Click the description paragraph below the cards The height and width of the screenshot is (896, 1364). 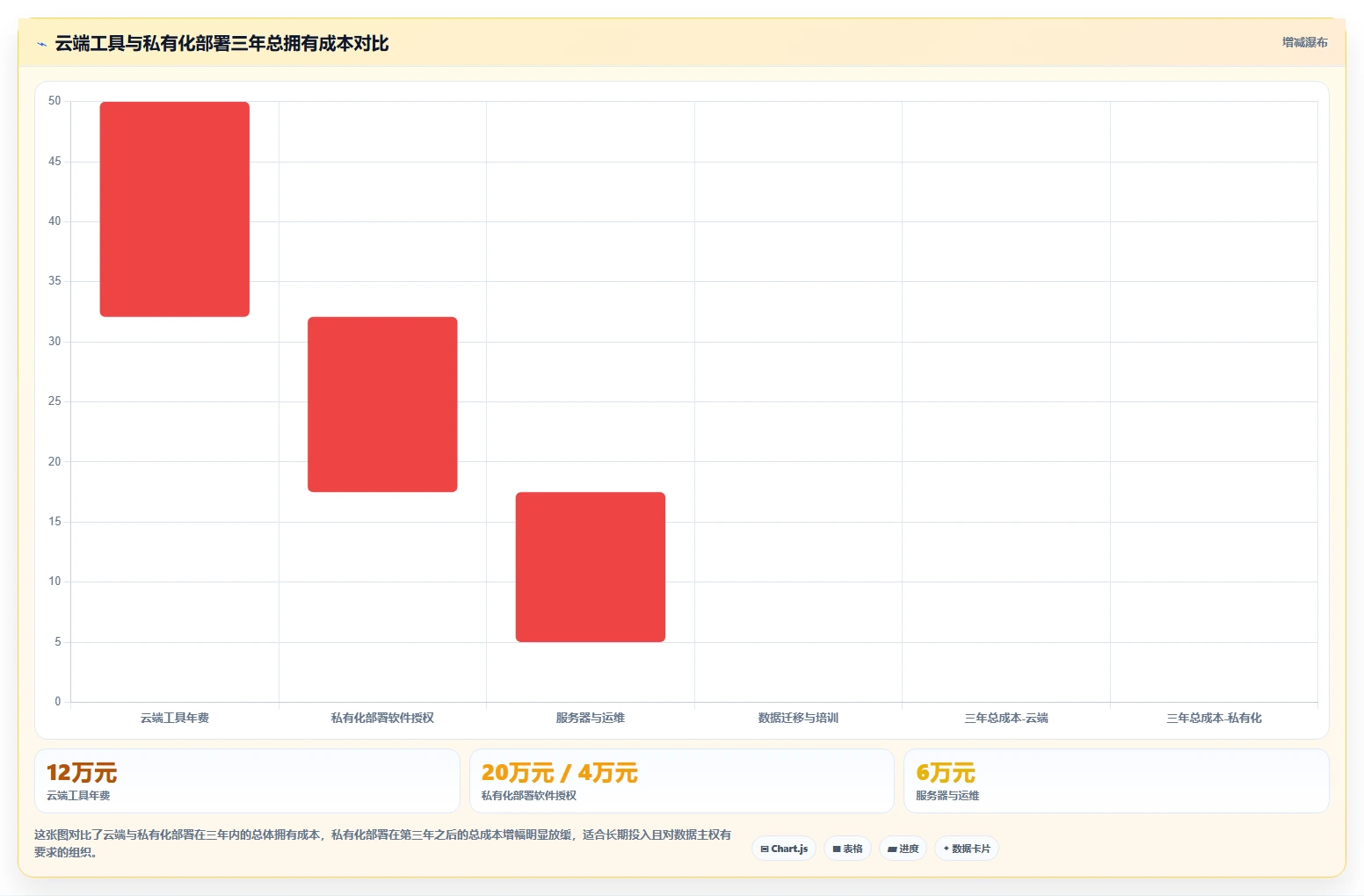383,843
